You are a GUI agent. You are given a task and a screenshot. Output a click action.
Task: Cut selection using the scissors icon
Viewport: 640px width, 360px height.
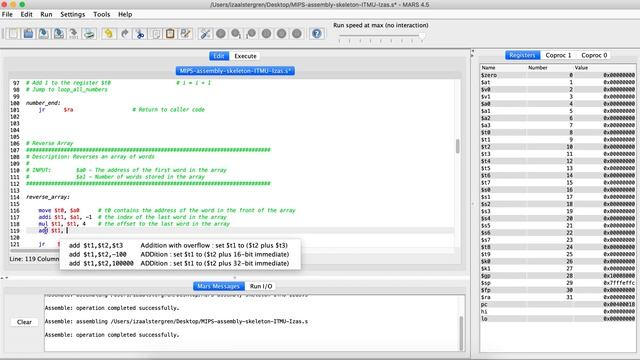click(x=140, y=33)
